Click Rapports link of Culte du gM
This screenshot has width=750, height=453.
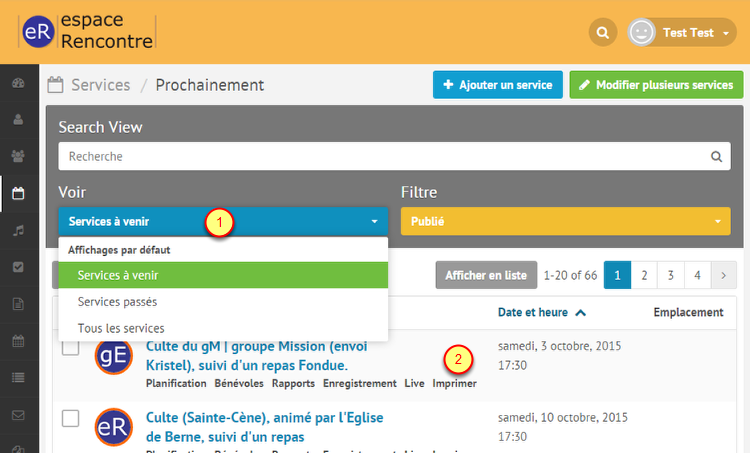(x=293, y=383)
